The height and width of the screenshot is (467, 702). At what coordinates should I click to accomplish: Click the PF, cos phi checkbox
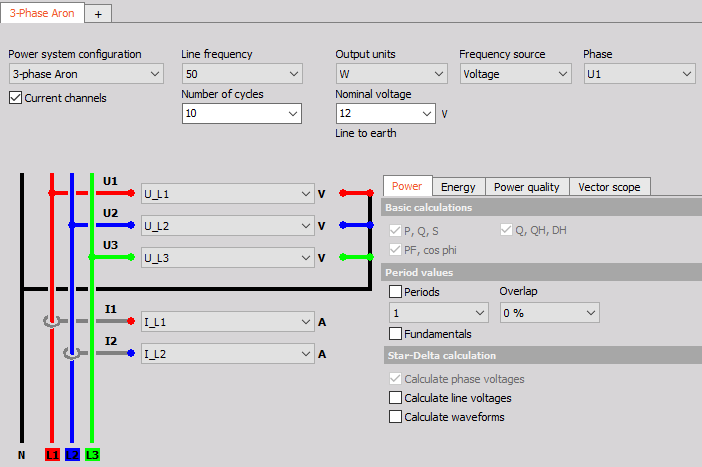pos(395,249)
